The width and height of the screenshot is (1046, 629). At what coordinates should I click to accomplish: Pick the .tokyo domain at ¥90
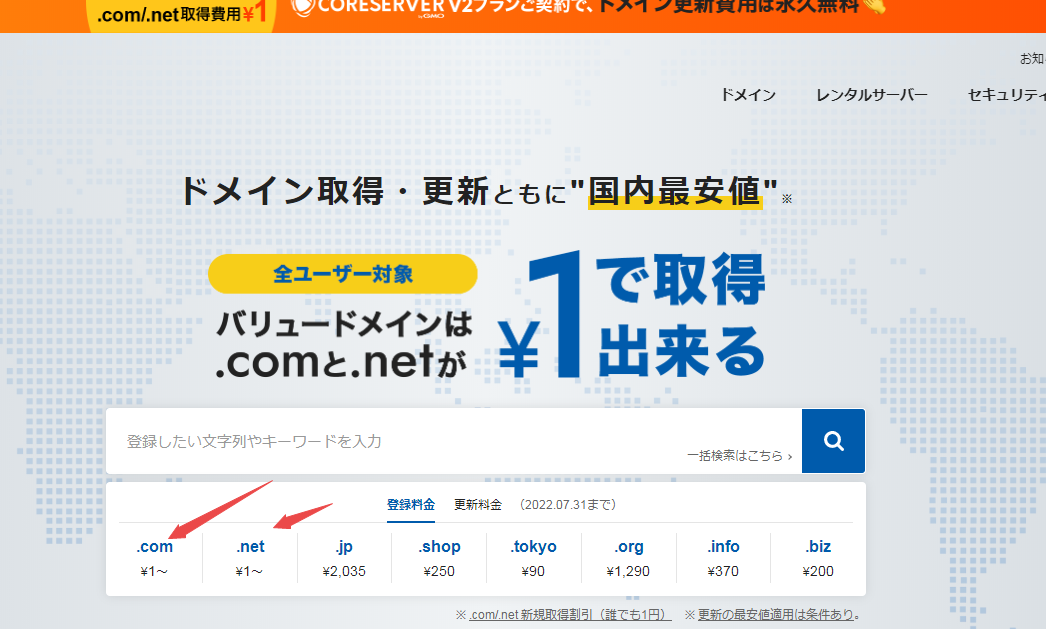(x=533, y=558)
